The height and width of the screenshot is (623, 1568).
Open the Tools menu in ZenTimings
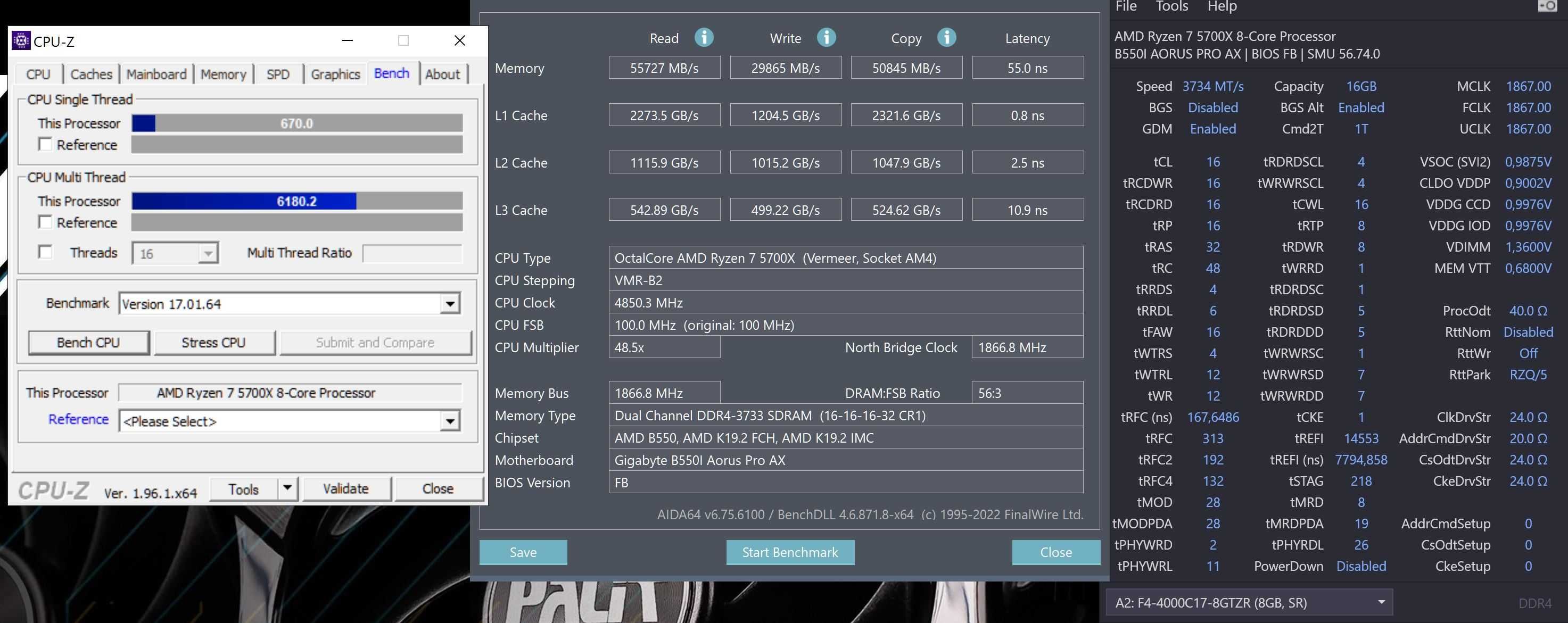click(x=1171, y=7)
